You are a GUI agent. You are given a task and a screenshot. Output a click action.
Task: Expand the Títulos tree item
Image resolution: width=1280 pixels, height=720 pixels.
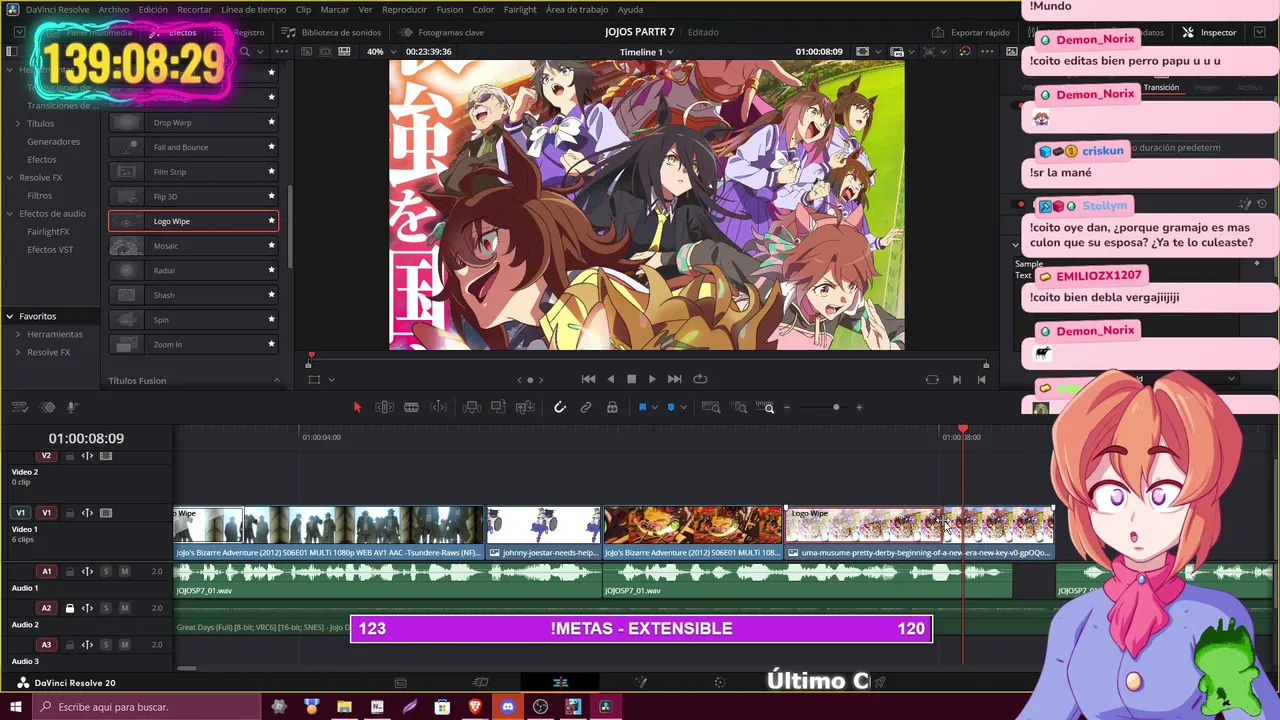[x=18, y=124]
